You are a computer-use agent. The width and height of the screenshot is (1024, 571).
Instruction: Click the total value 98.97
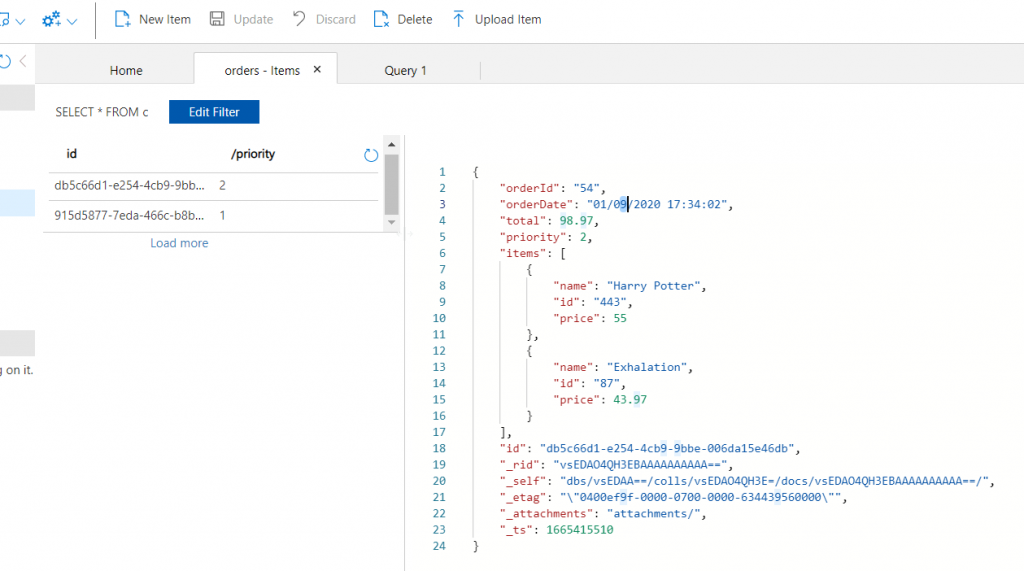[576, 221]
